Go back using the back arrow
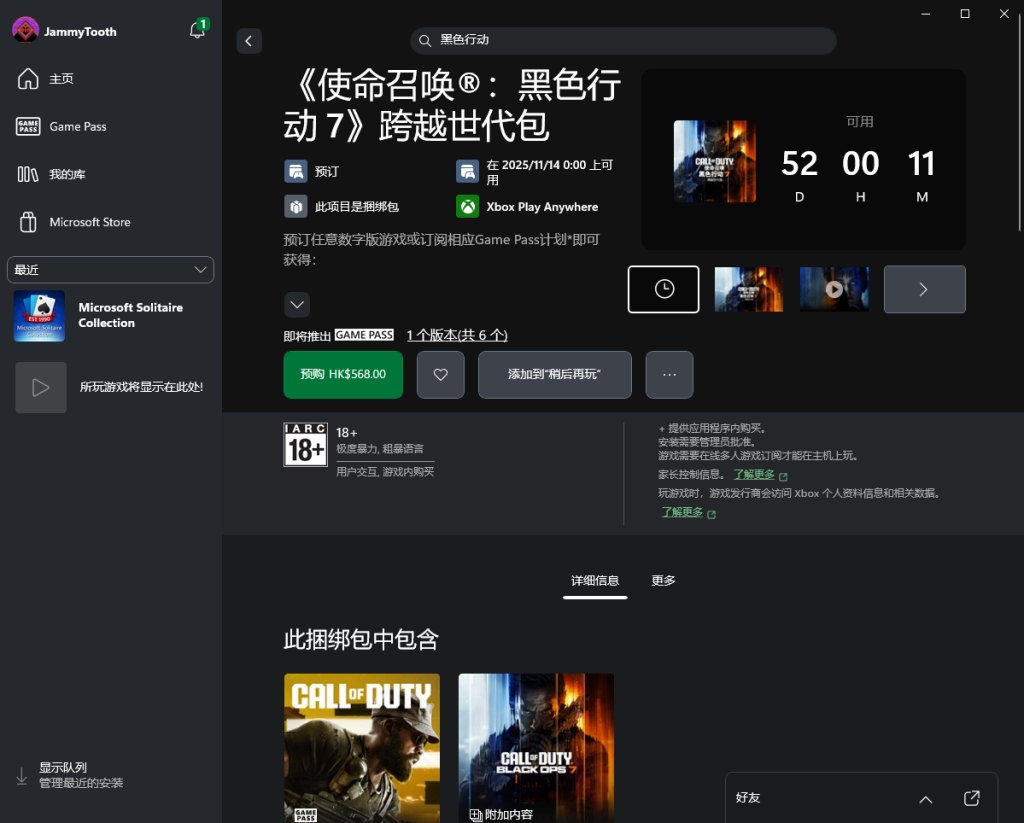The height and width of the screenshot is (823, 1024). [249, 41]
